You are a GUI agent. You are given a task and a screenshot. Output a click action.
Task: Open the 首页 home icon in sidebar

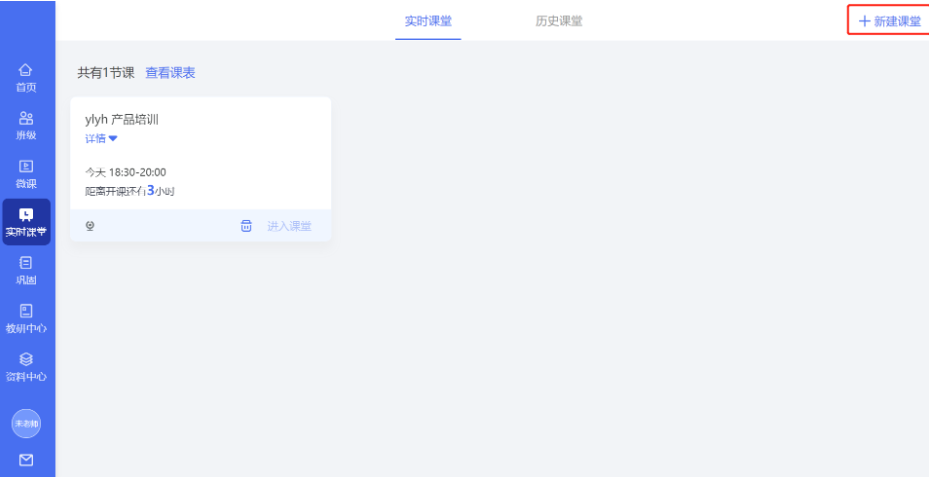tap(26, 71)
